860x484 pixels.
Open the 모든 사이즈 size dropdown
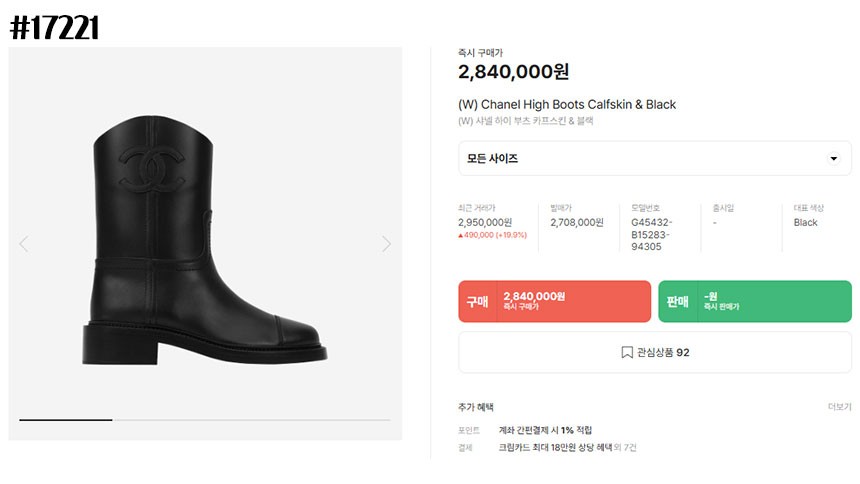[655, 159]
